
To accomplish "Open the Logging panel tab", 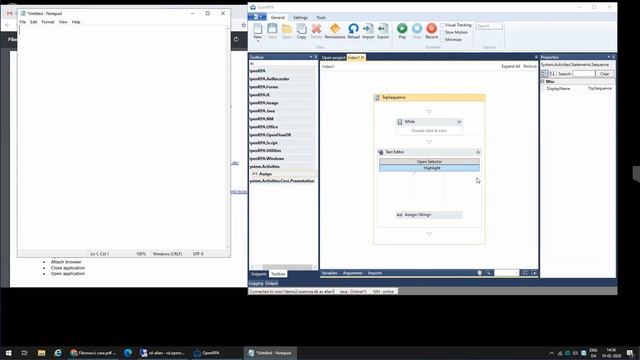I will click(x=257, y=283).
